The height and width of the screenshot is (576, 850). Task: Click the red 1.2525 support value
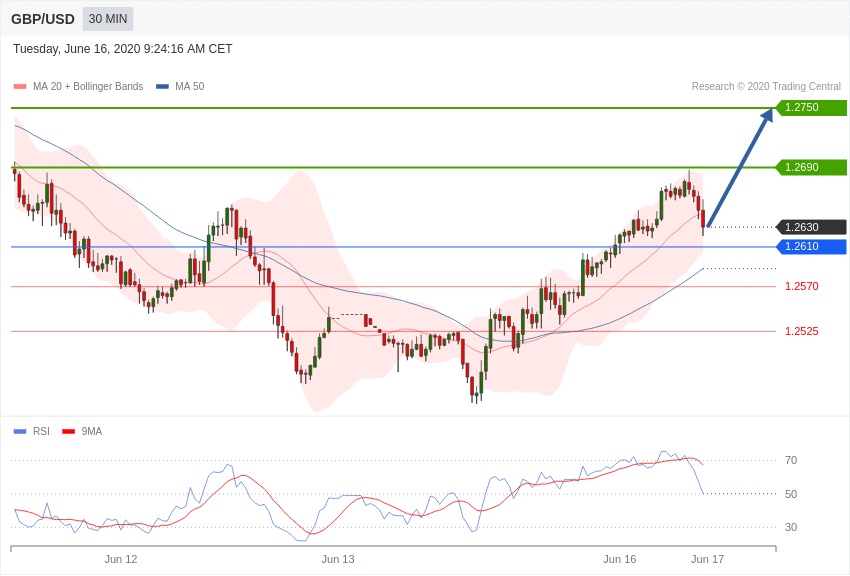tap(802, 331)
